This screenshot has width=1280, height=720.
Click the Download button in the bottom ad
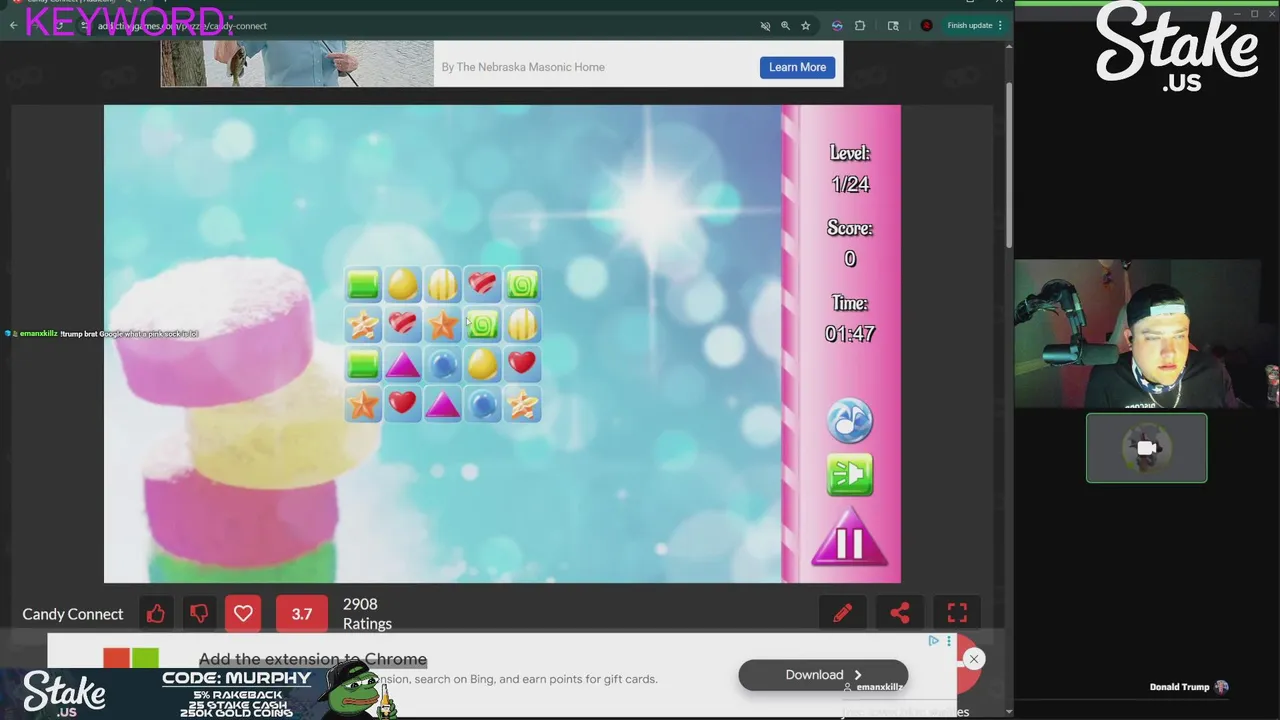tap(823, 675)
